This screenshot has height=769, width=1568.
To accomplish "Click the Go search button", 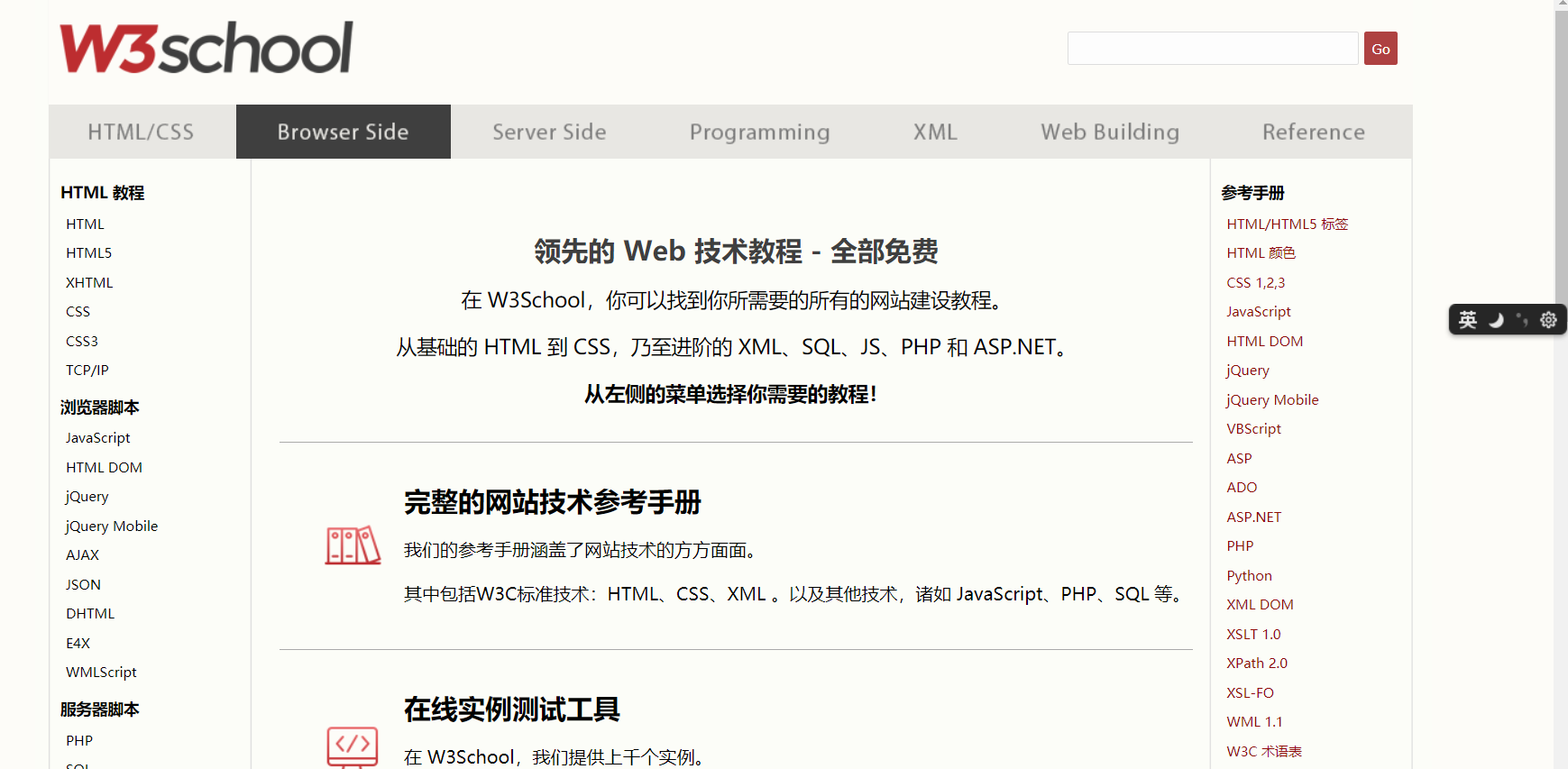I will click(1380, 49).
